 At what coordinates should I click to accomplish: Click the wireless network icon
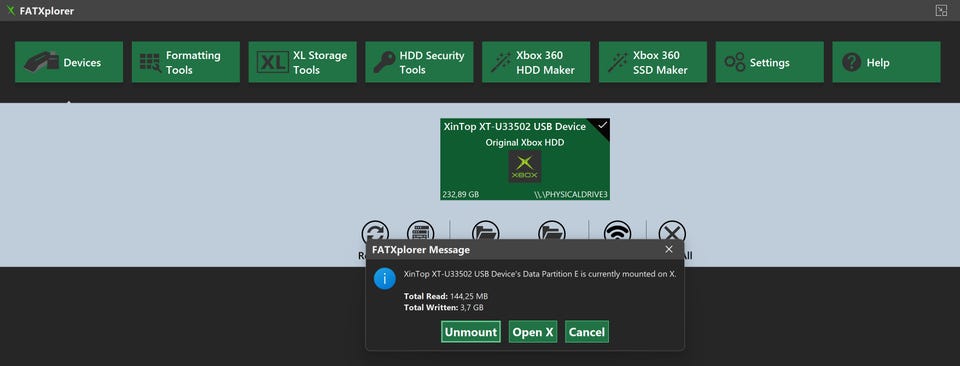click(617, 231)
